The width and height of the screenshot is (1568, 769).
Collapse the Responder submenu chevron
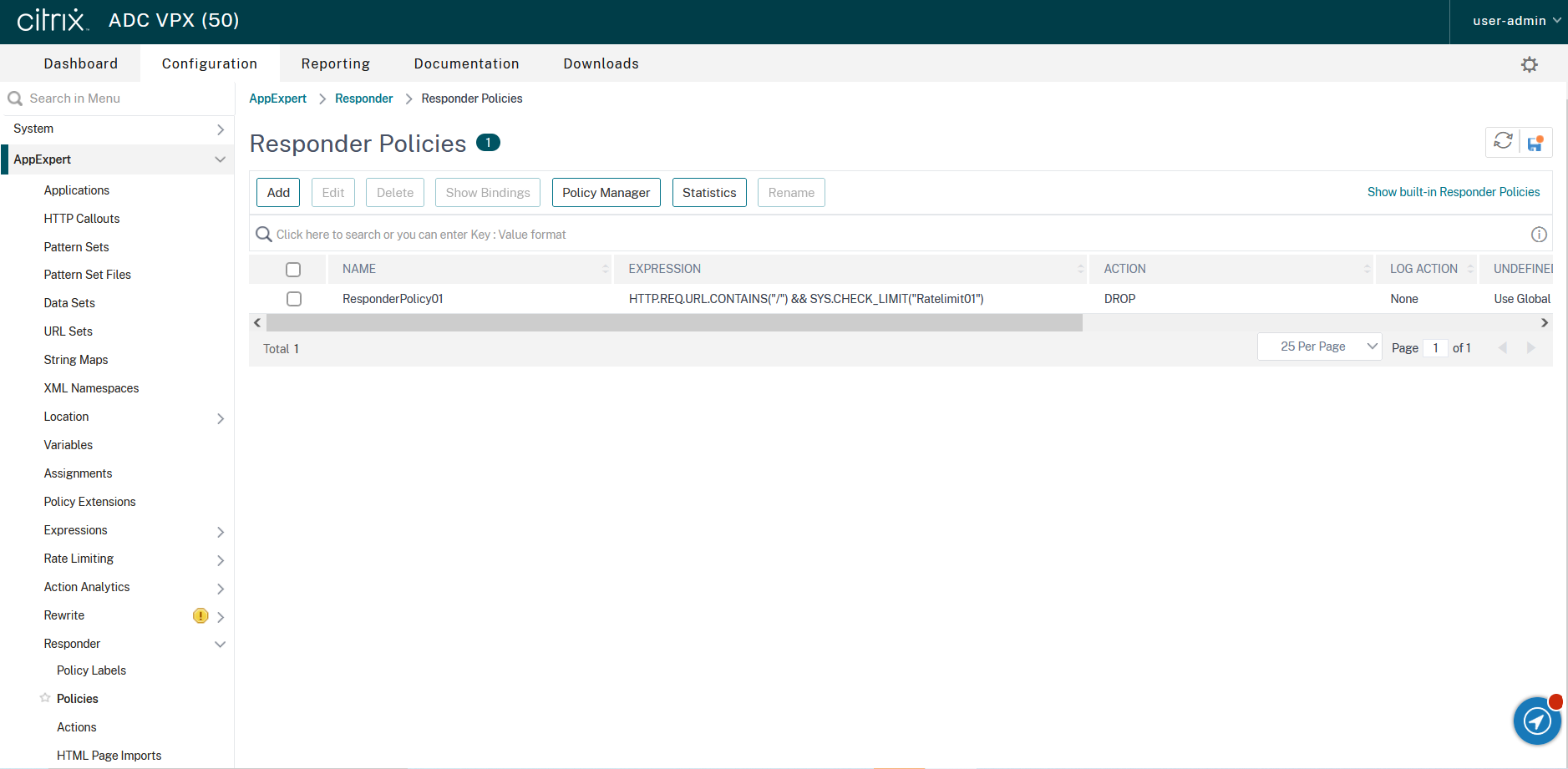[x=221, y=645]
